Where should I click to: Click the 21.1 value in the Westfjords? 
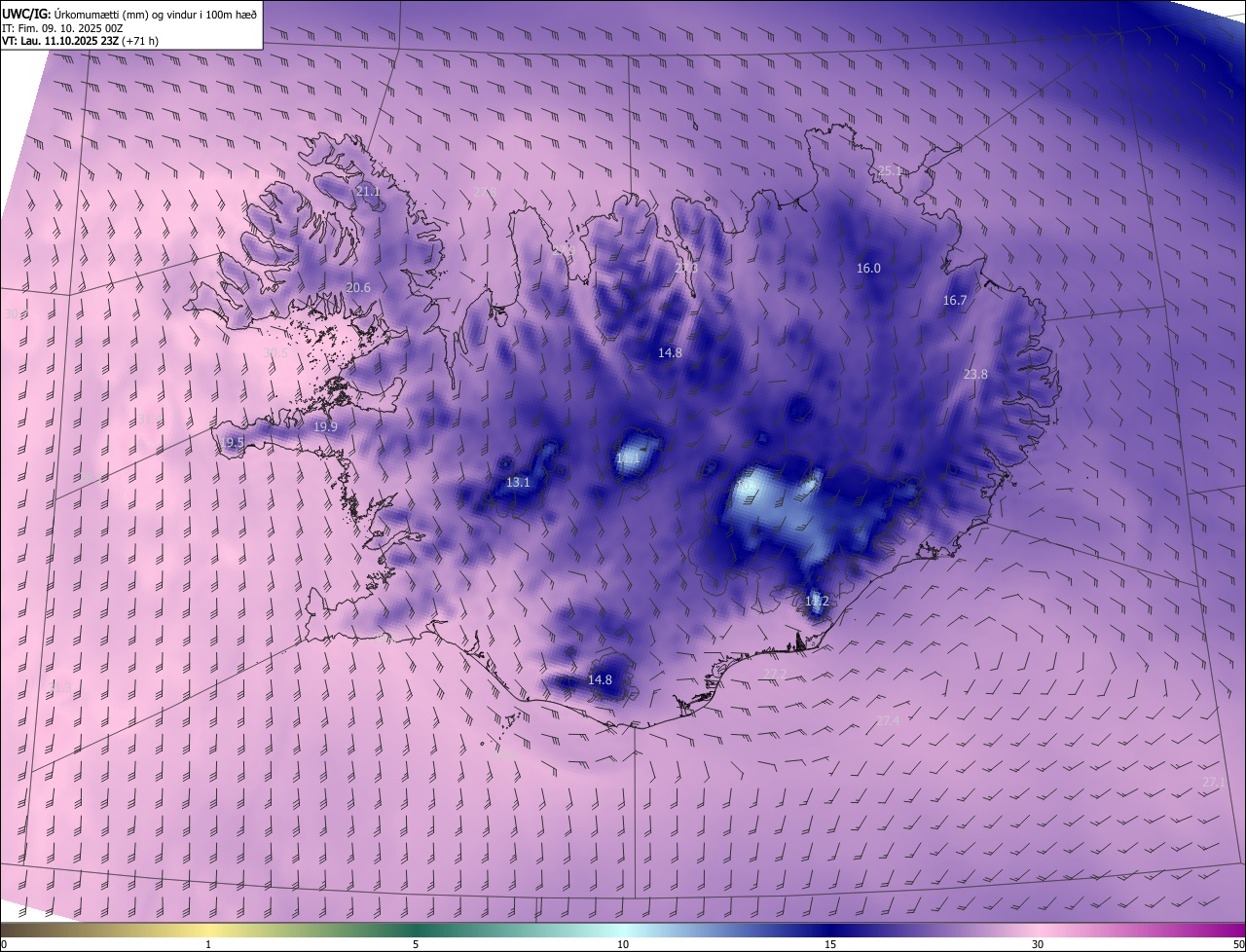368,192
